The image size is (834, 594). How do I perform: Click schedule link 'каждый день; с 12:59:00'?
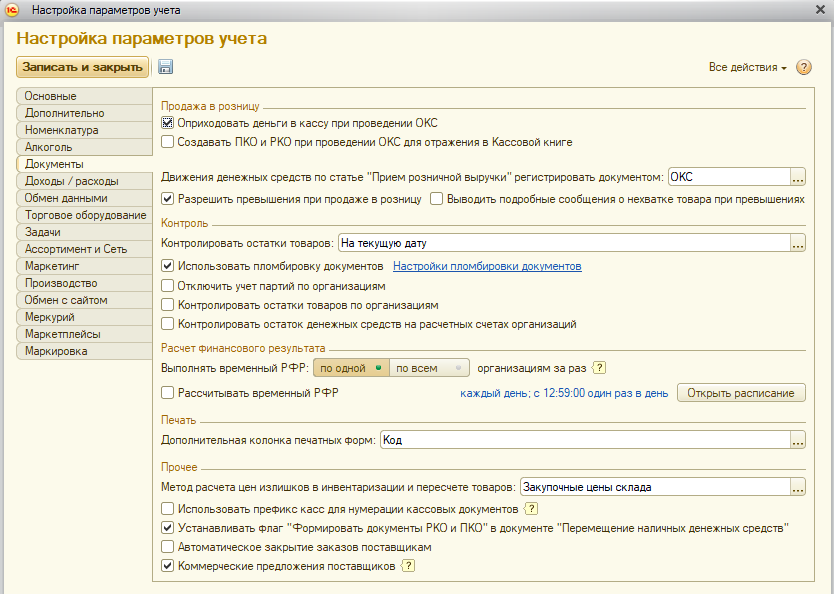point(564,393)
